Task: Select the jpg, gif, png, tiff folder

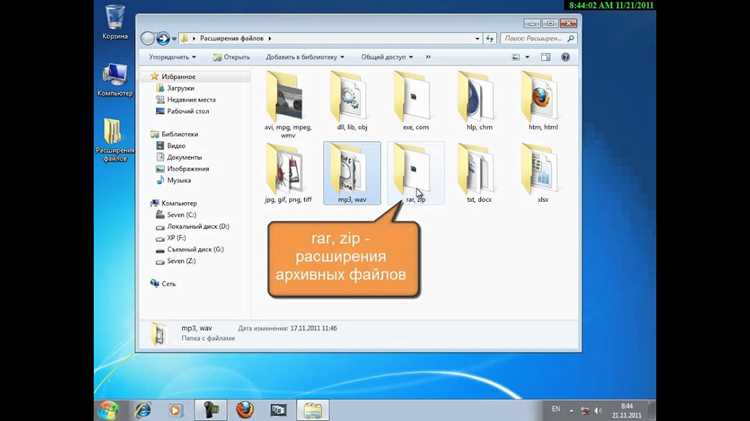Action: point(288,173)
